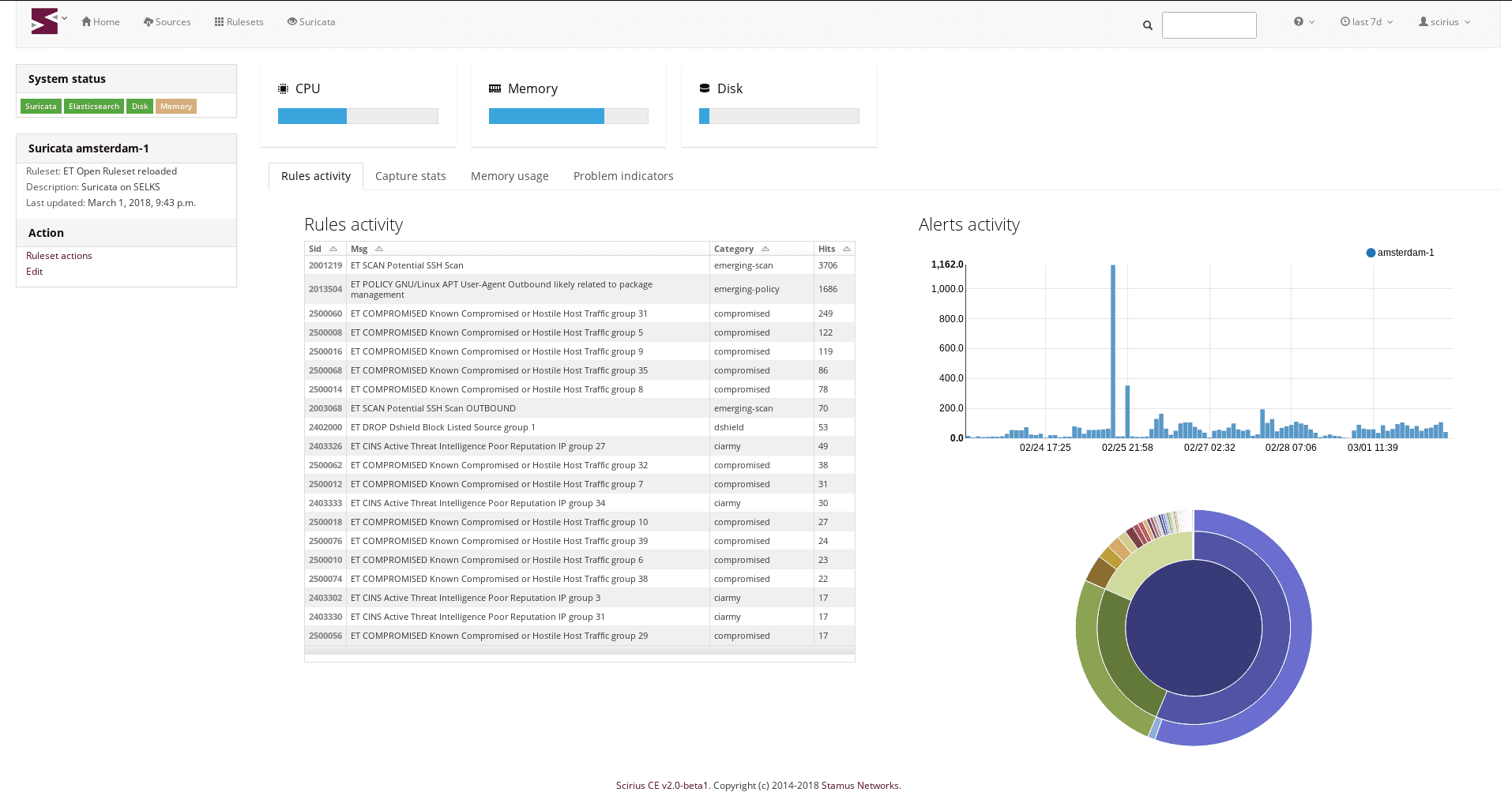
Task: Click the search magnifier icon
Action: (1148, 25)
